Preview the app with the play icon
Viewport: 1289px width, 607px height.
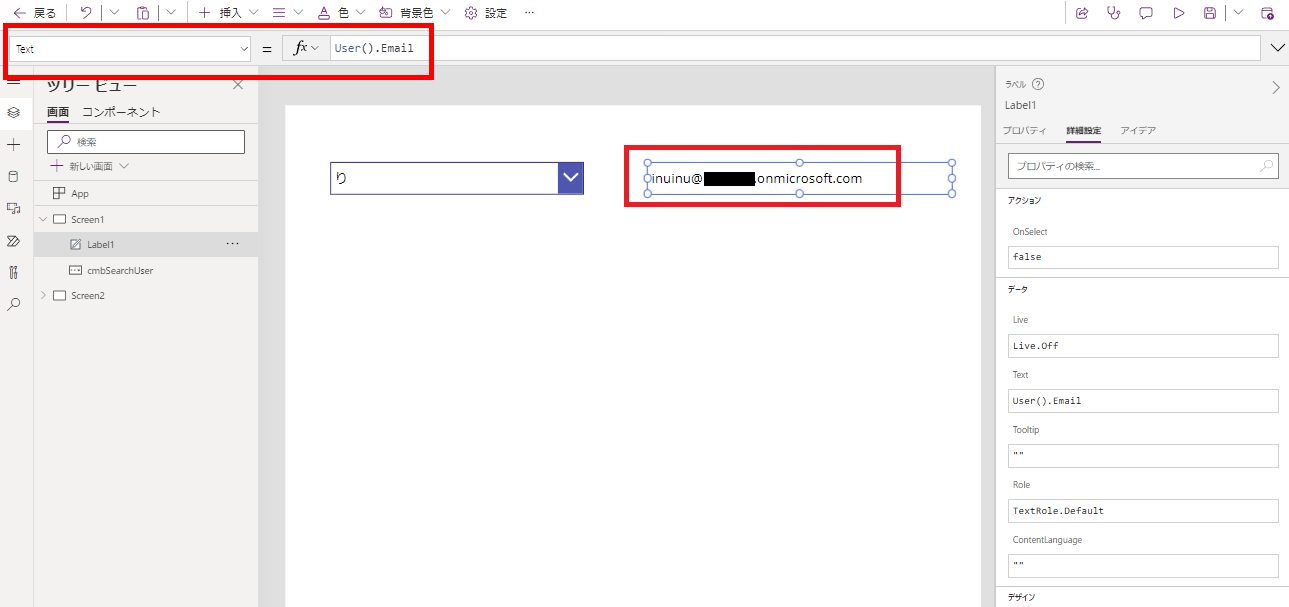pyautogui.click(x=1178, y=13)
